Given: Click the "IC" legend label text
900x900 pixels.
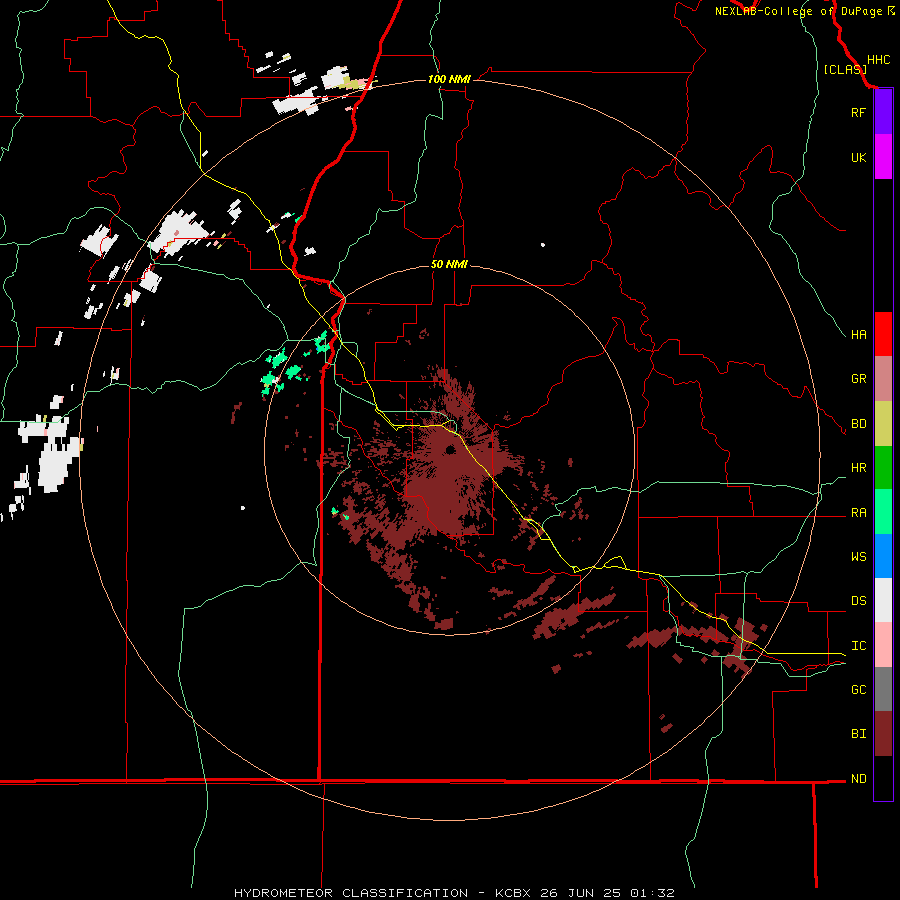Looking at the screenshot, I should (x=858, y=646).
